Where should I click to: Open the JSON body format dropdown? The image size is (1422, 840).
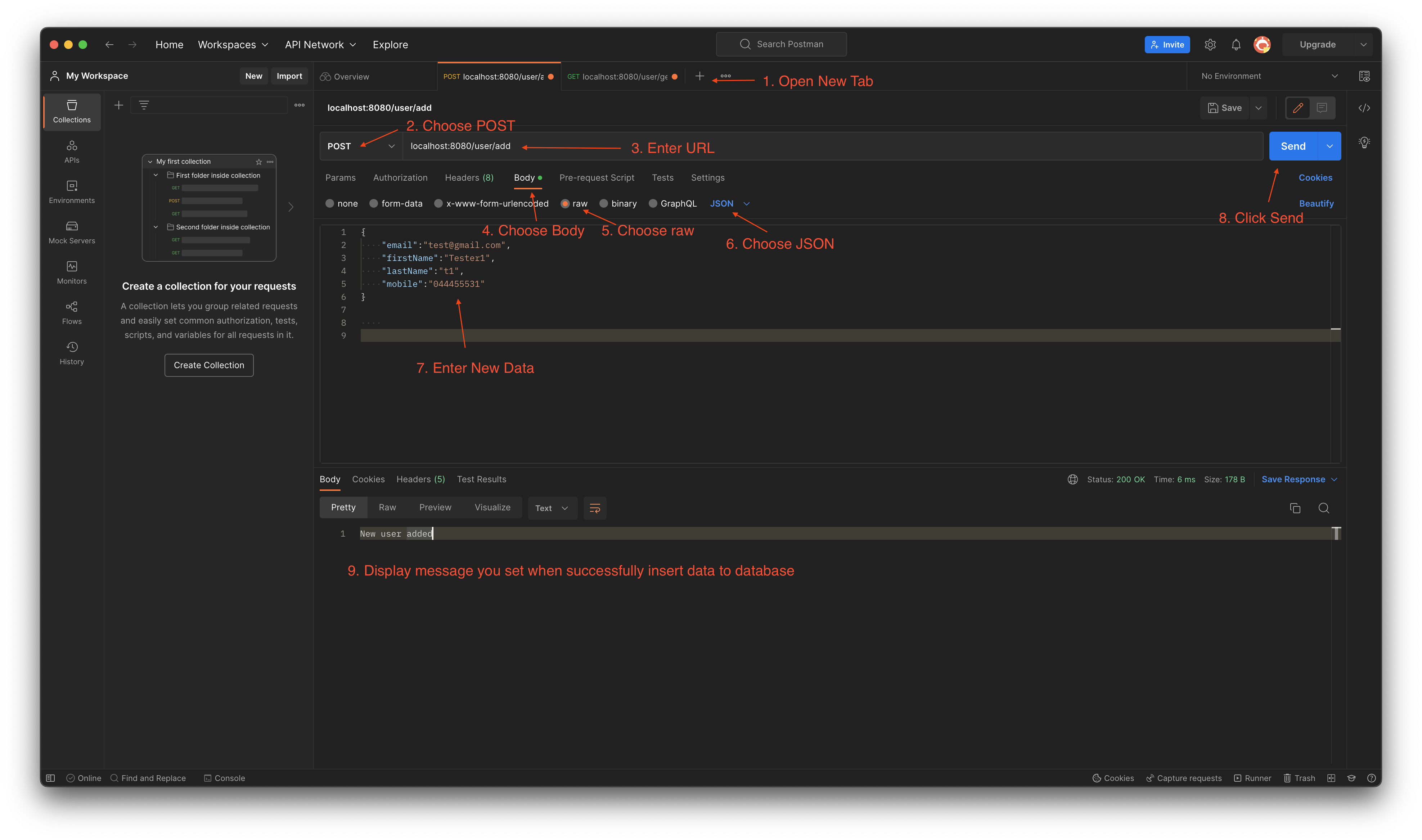point(729,204)
